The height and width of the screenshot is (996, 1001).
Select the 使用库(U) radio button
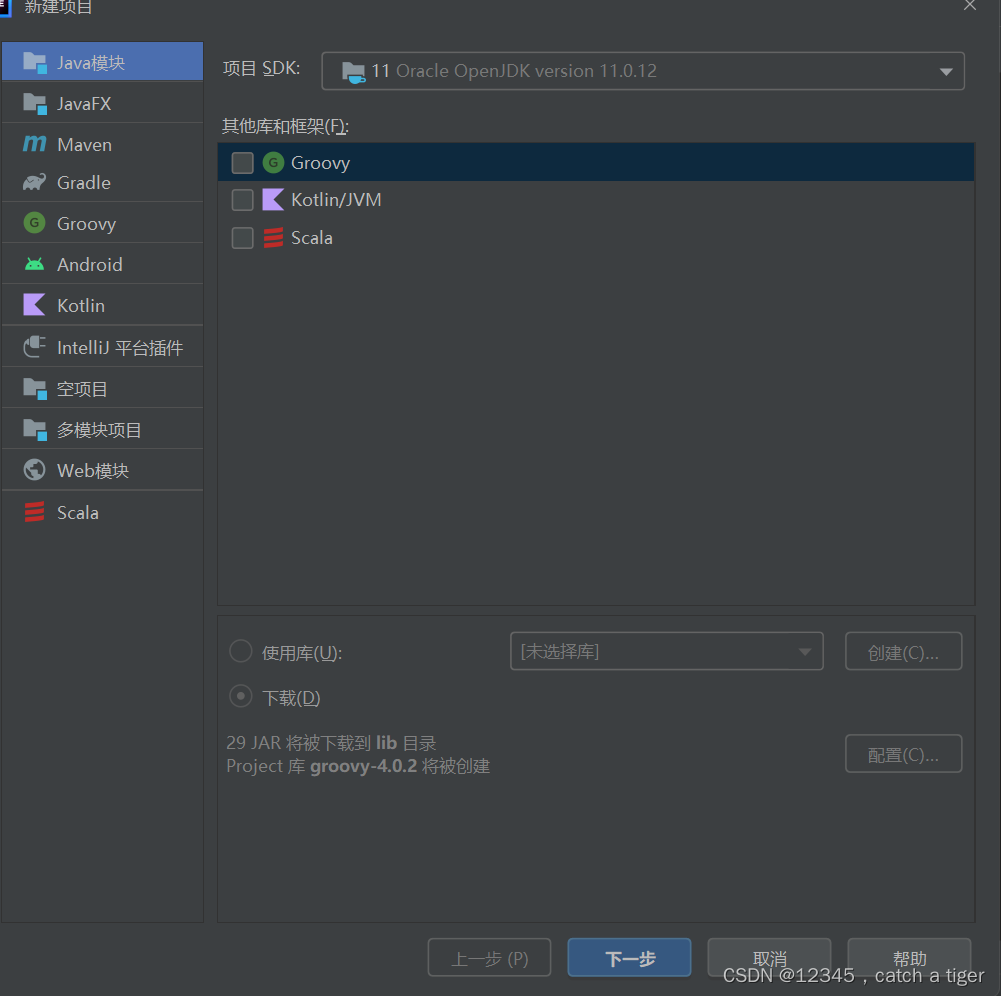(241, 651)
